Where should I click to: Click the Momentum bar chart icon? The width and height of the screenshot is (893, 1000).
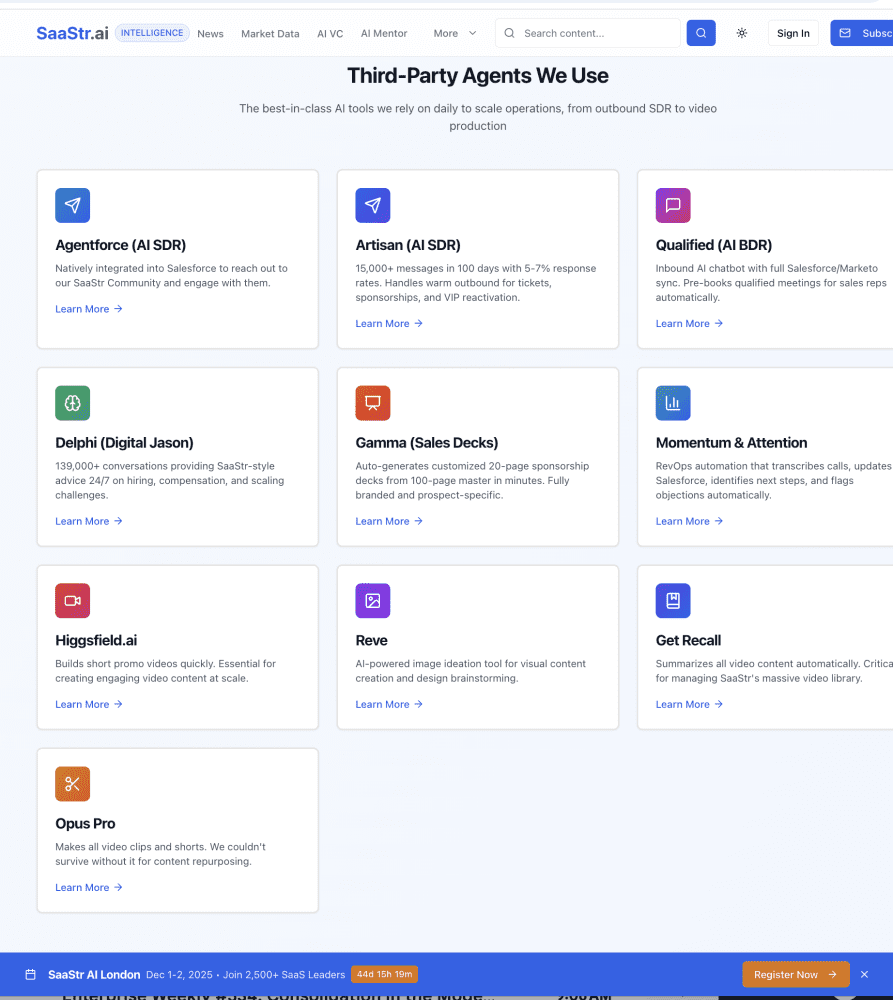(673, 403)
